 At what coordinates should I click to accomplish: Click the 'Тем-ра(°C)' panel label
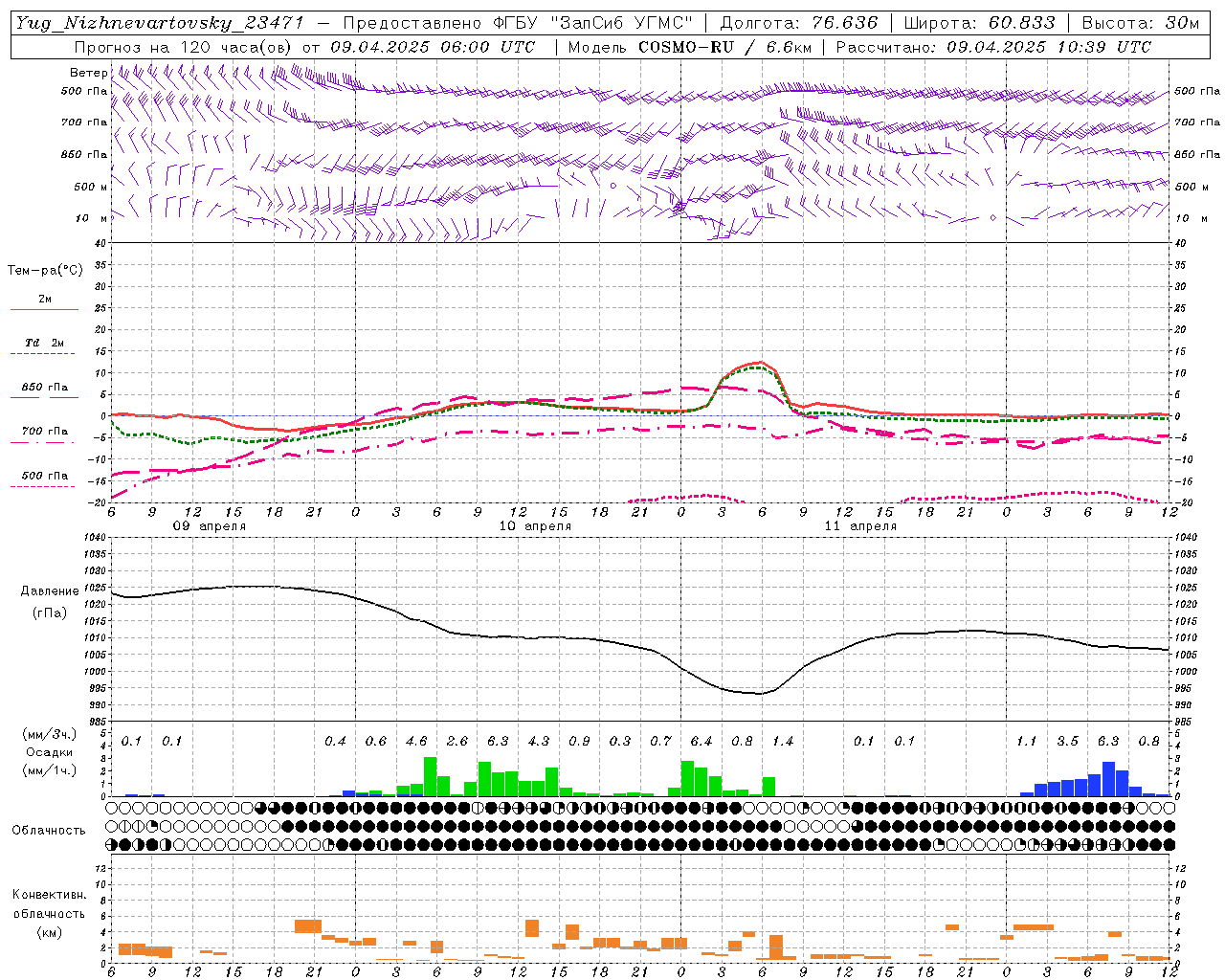pos(45,271)
